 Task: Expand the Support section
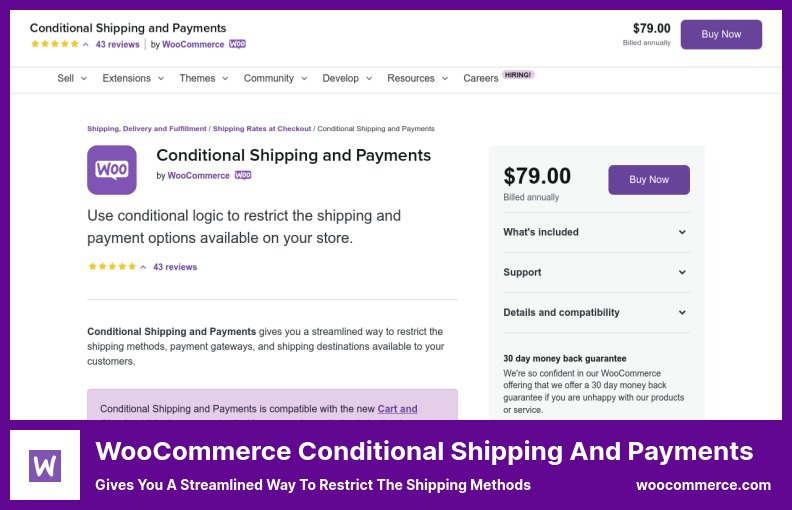595,272
